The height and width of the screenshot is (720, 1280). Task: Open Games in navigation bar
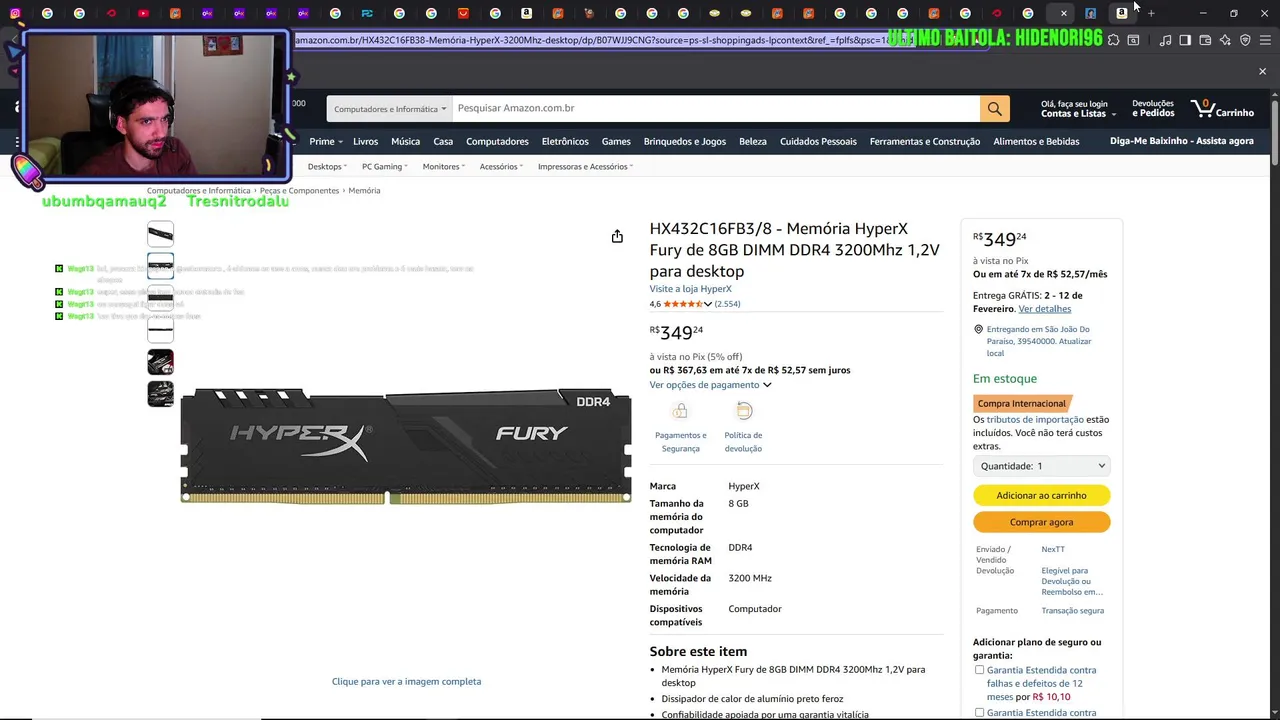coord(616,141)
